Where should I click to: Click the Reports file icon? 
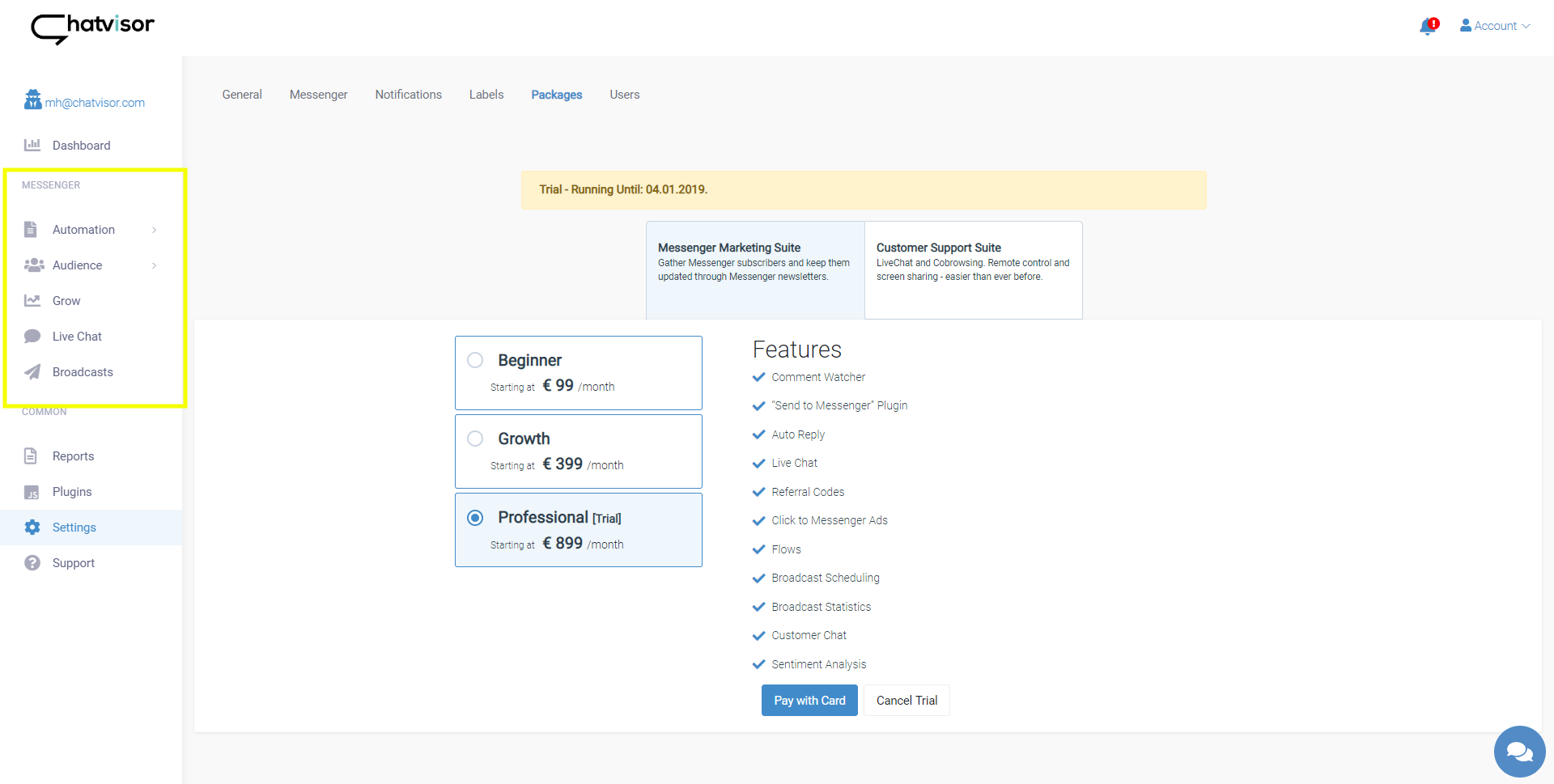[31, 456]
